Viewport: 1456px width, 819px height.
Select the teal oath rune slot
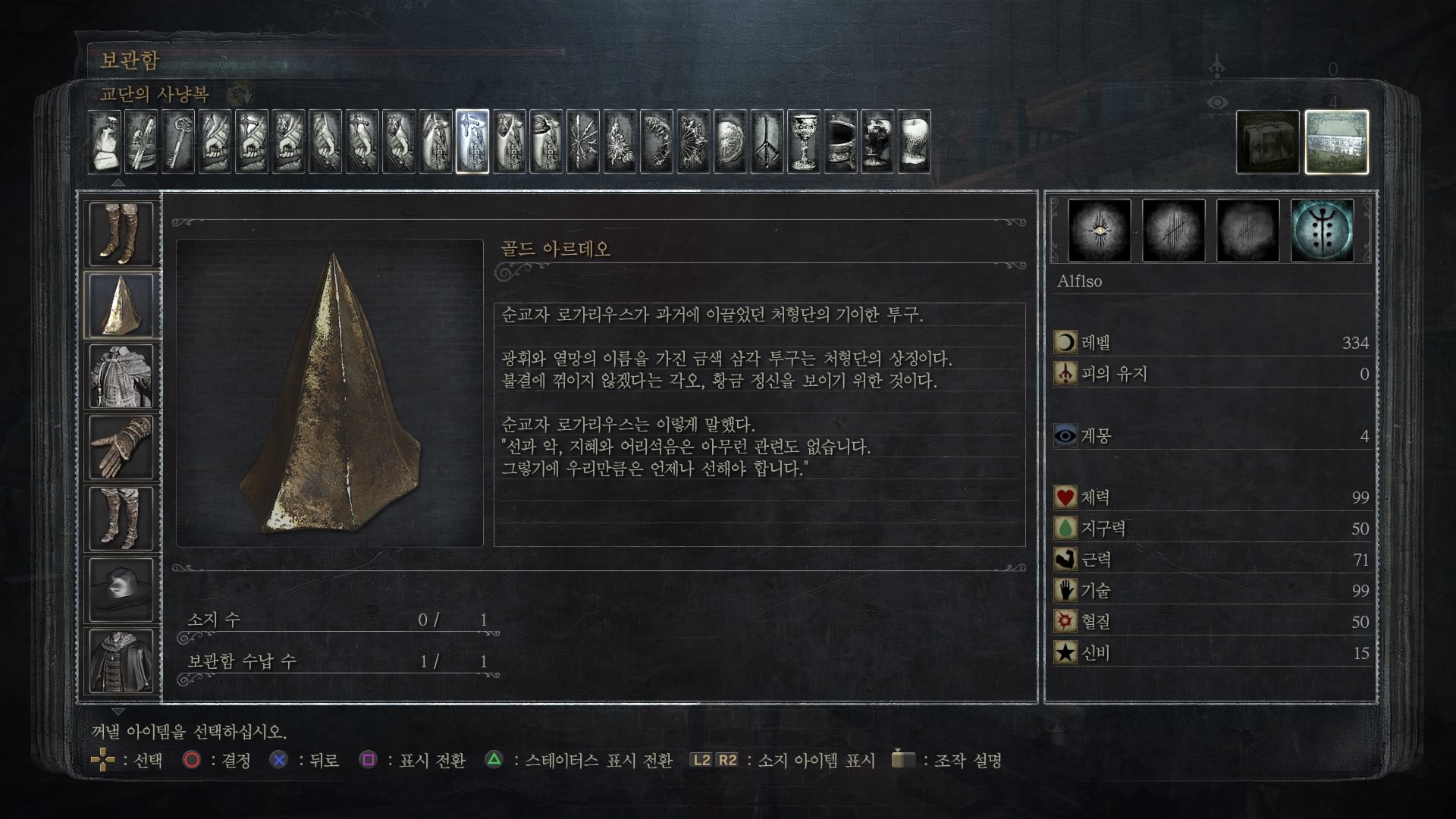[1322, 231]
